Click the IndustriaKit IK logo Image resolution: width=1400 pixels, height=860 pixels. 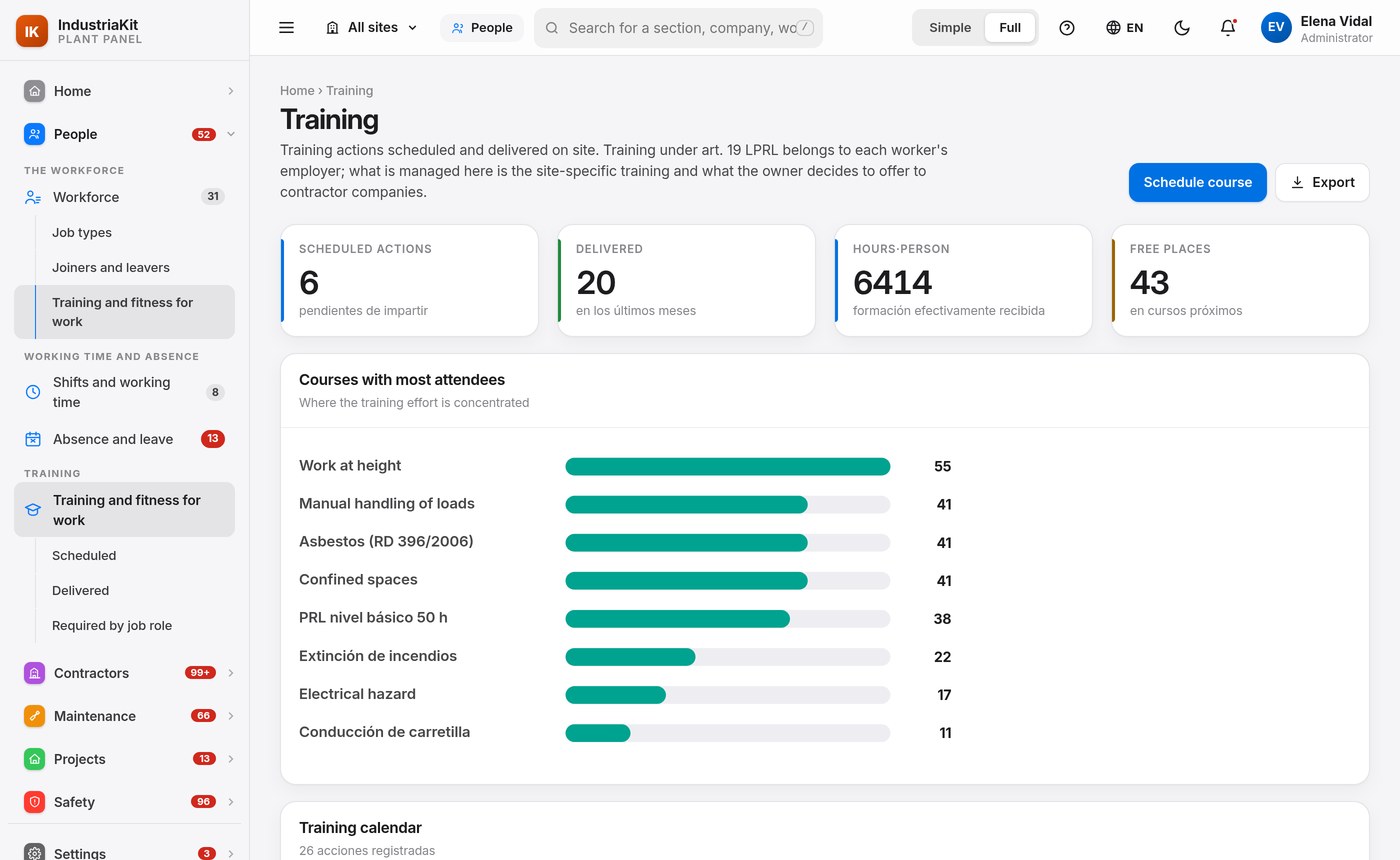tap(32, 31)
